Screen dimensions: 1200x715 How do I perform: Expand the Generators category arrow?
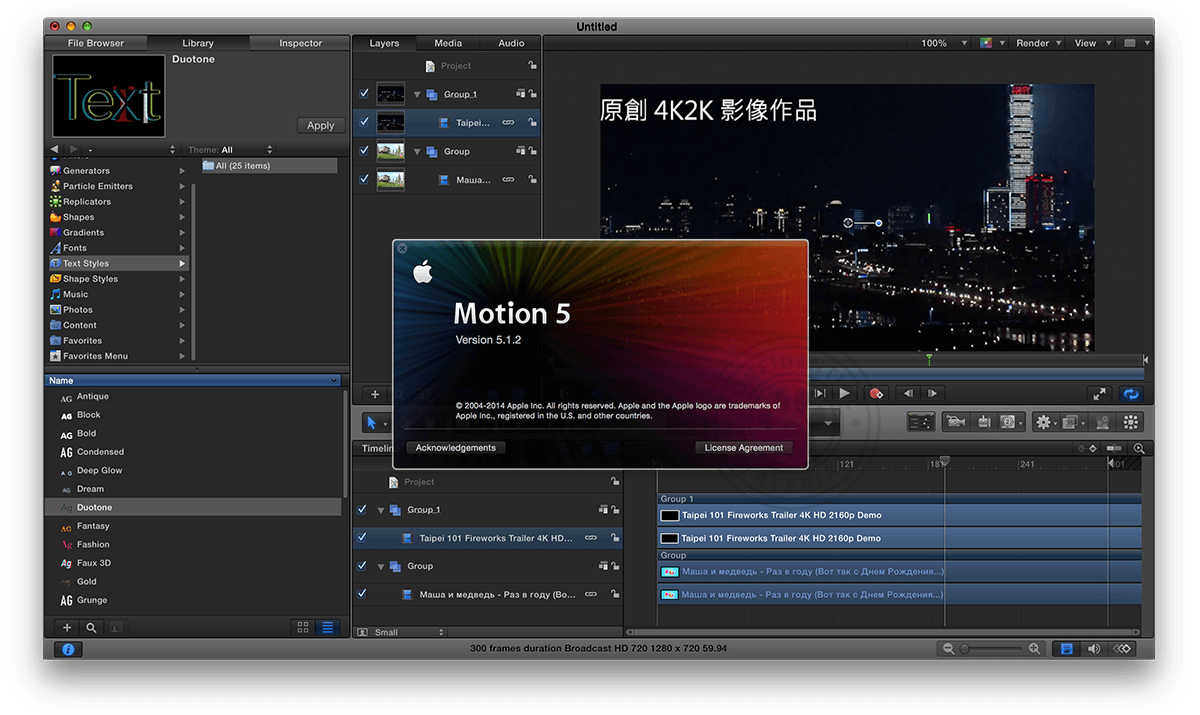(182, 171)
